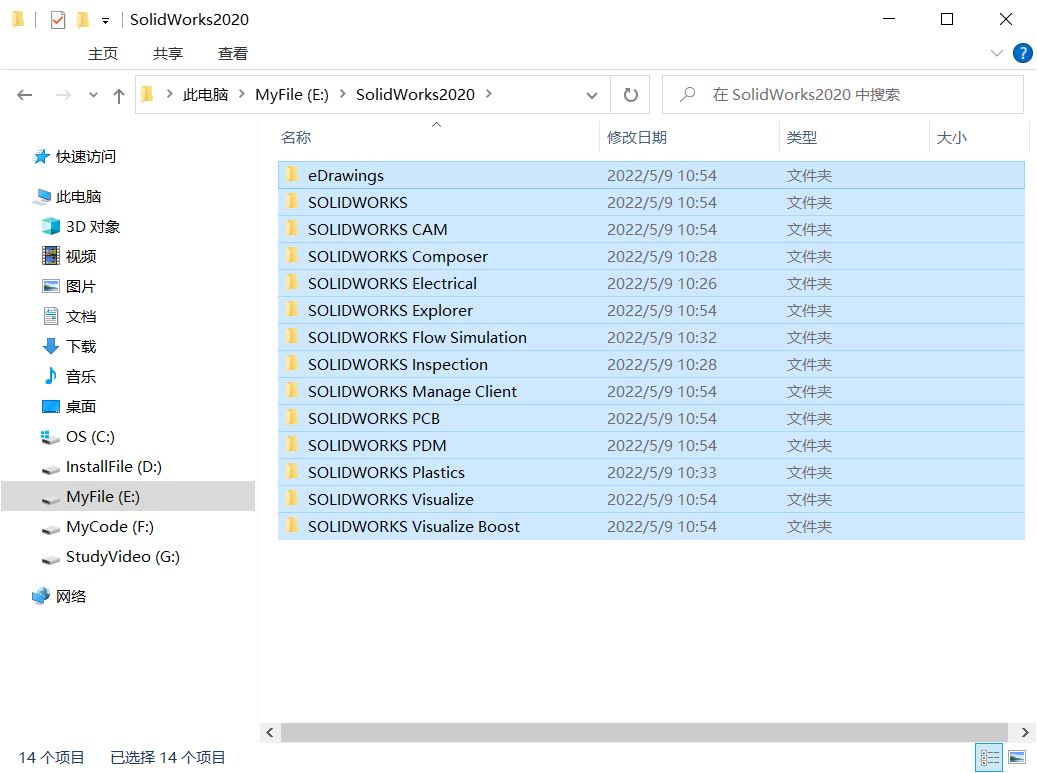This screenshot has height=773, width=1037.
Task: Switch to large icons view layout
Action: pos(1017,757)
